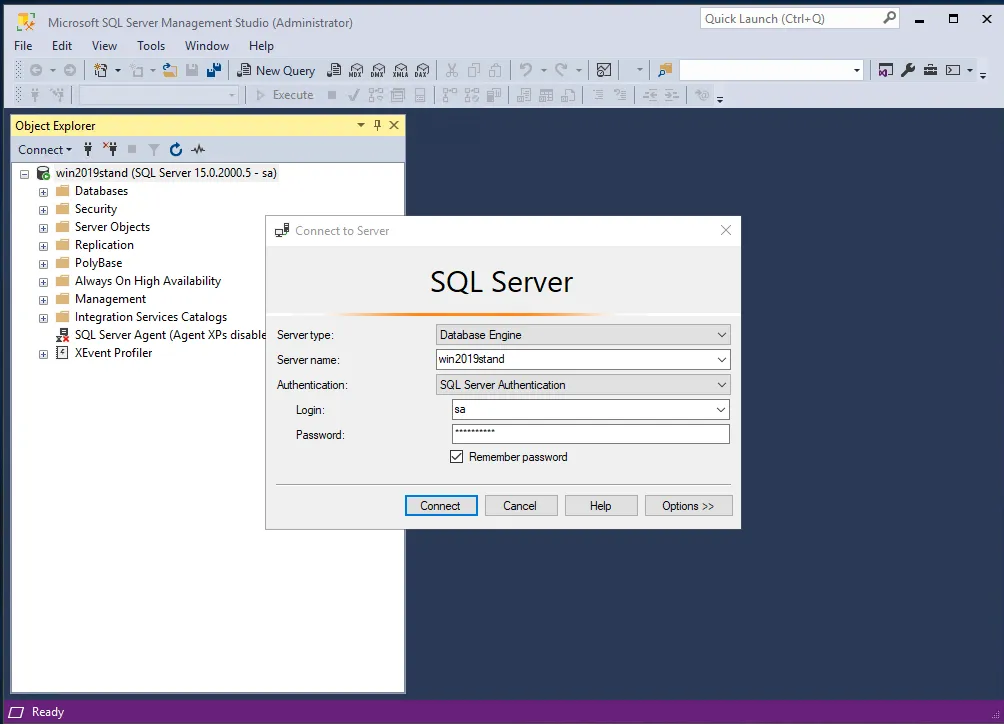Image resolution: width=1004 pixels, height=724 pixels.
Task: Click the Disconnect icon in Object Explorer
Action: click(x=110, y=149)
